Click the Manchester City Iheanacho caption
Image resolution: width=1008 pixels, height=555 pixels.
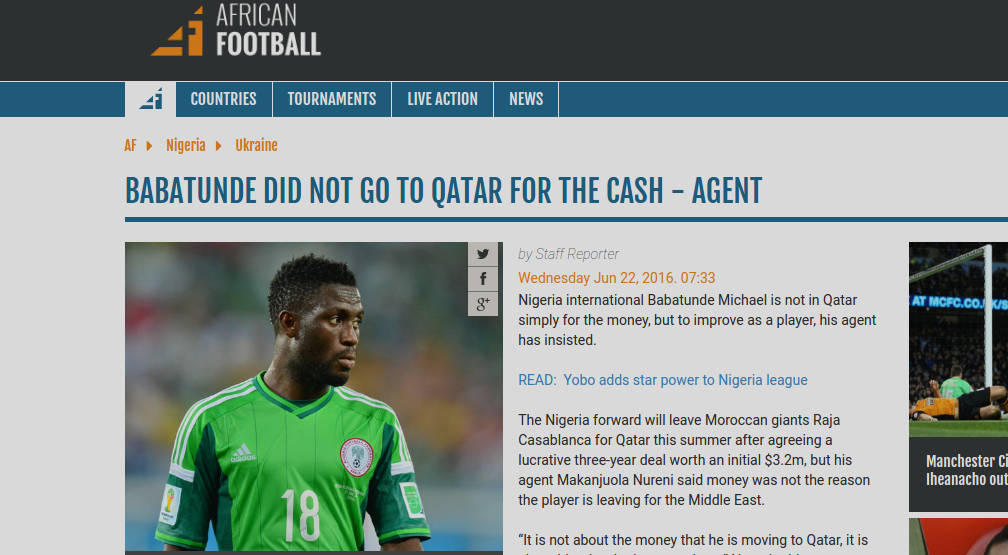click(x=966, y=470)
